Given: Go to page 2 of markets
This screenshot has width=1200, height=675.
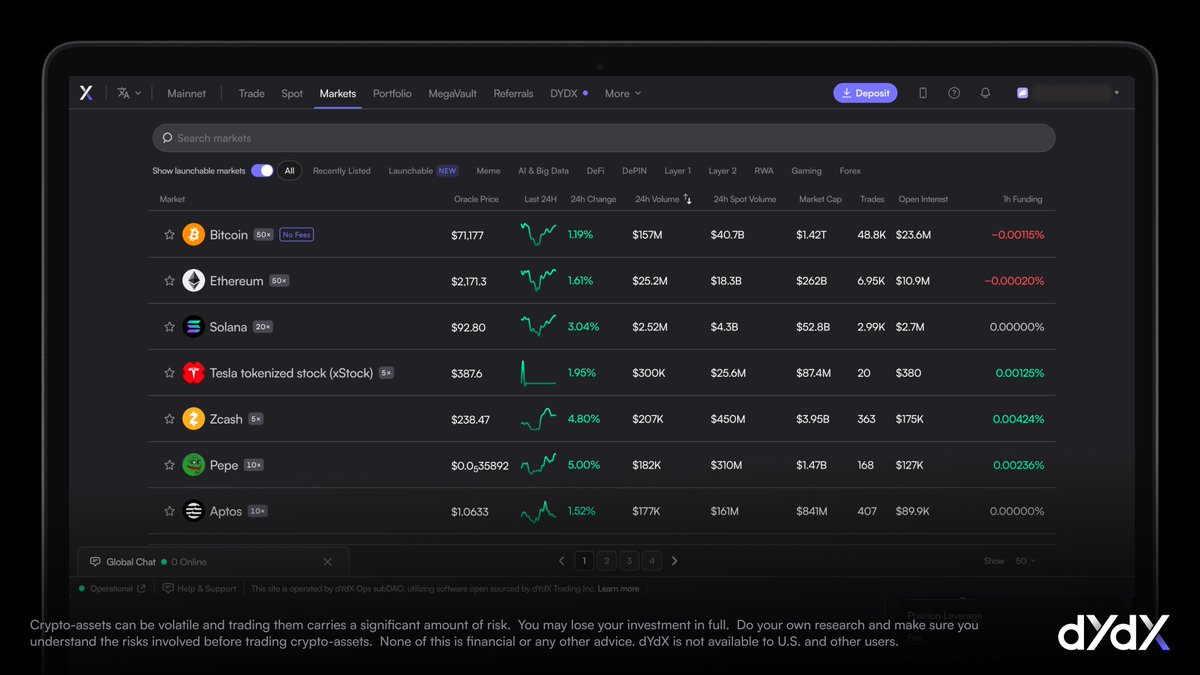Looking at the screenshot, I should click(x=607, y=561).
